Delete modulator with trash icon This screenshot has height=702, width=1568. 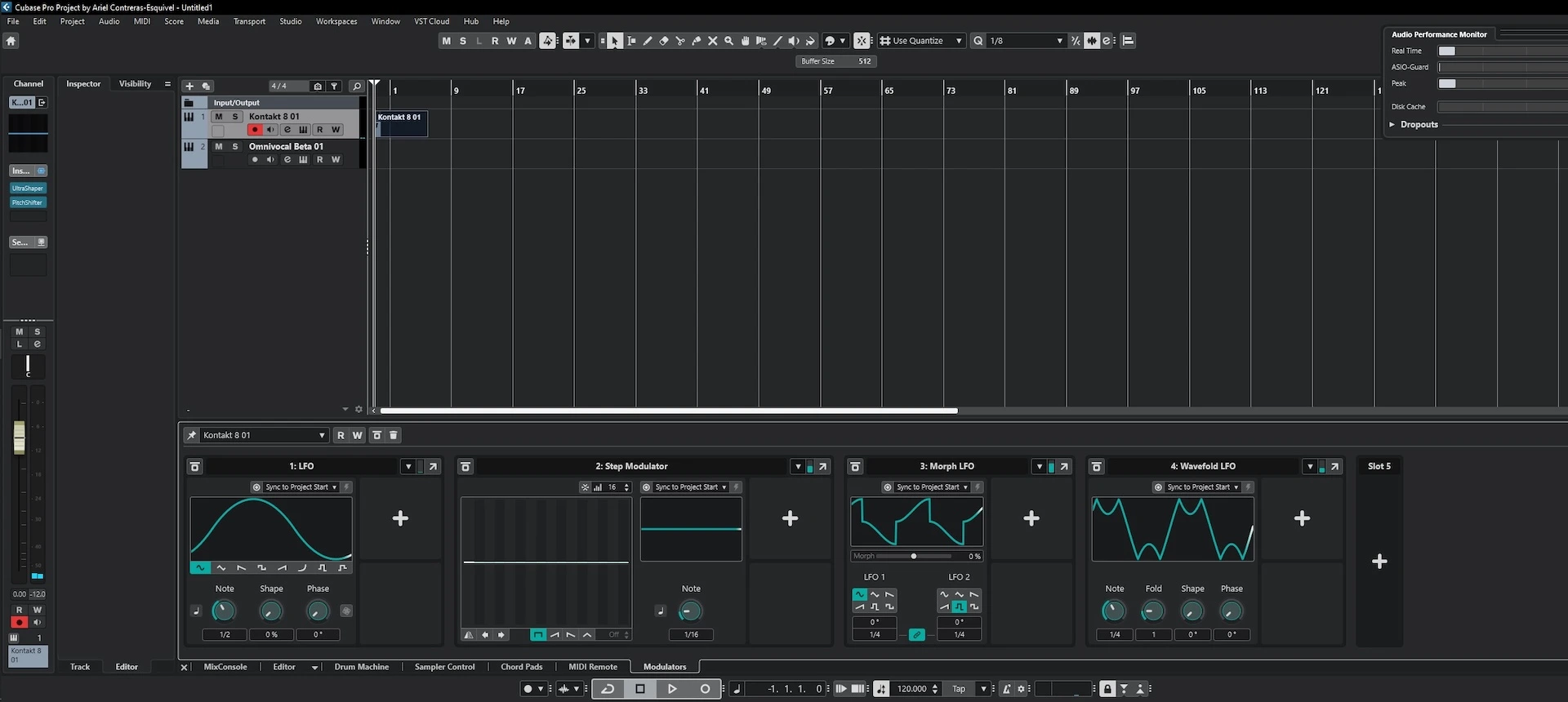click(393, 435)
